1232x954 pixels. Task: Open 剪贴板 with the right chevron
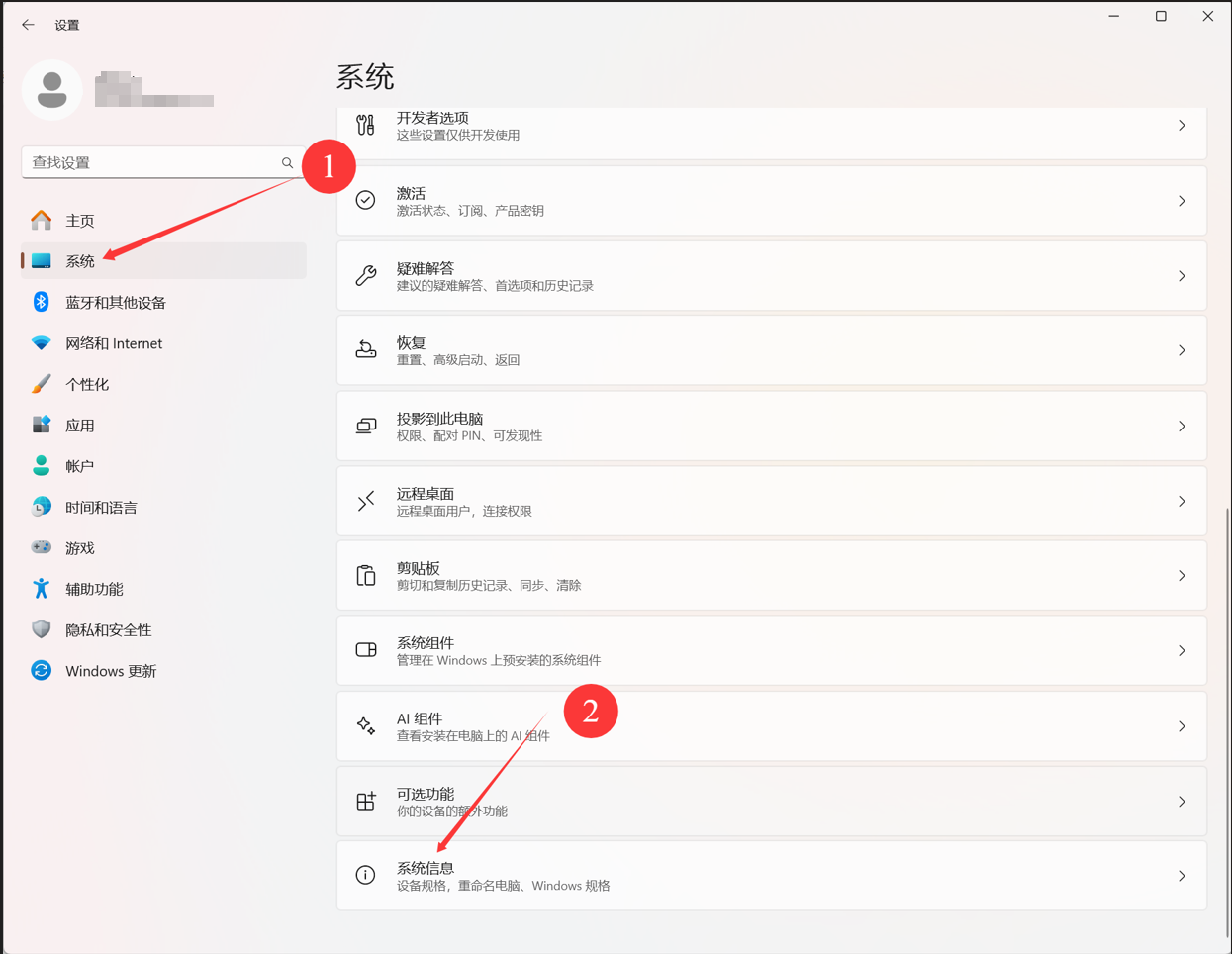pos(1182,575)
